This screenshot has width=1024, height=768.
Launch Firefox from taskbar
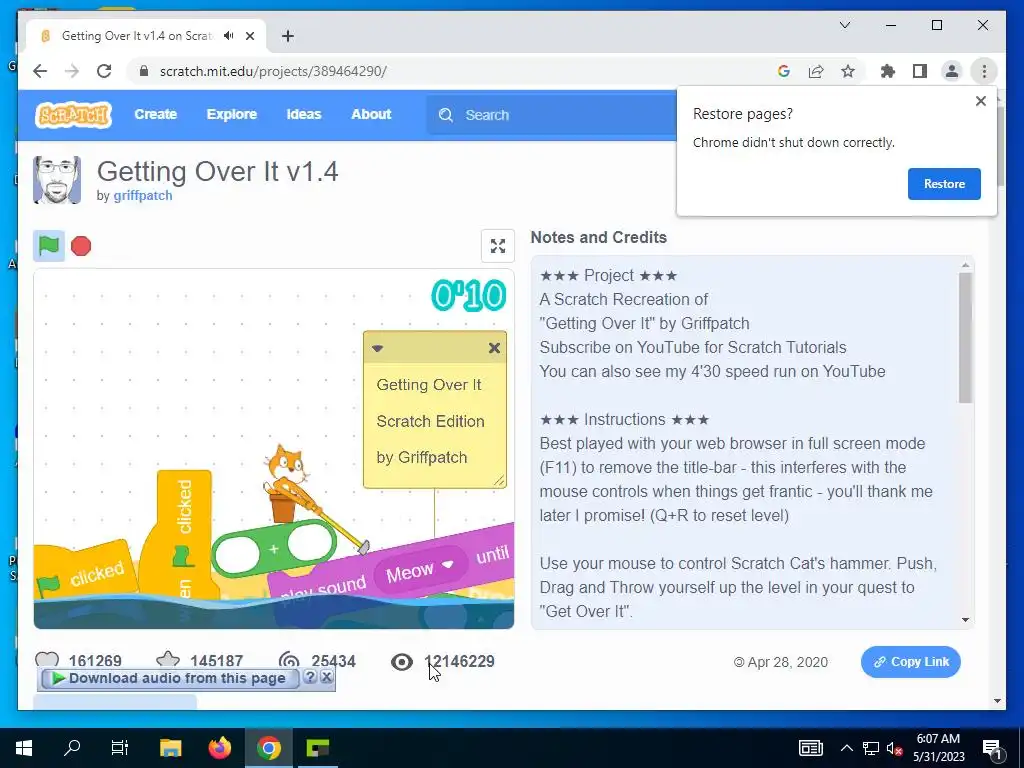[219, 748]
